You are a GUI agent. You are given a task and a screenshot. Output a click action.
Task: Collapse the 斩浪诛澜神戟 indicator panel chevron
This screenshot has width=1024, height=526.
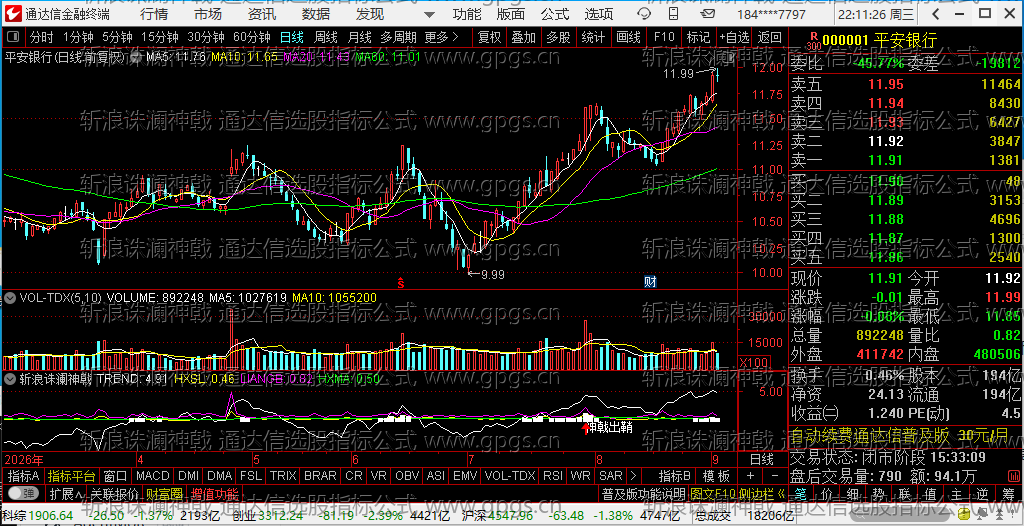[10, 378]
